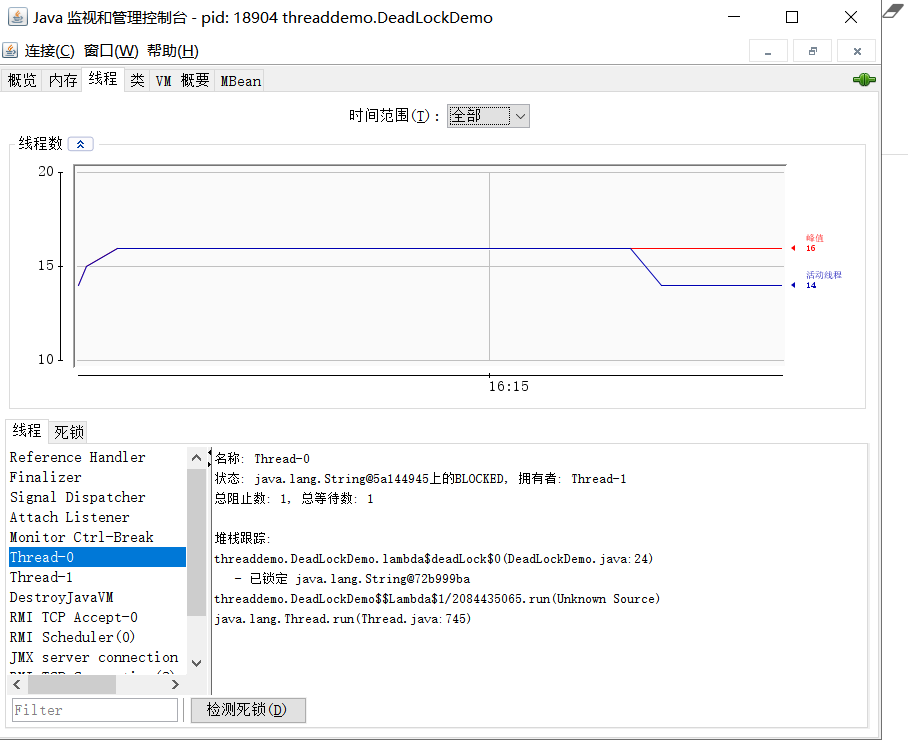The height and width of the screenshot is (742, 908).
Task: Click the blue 活动线程 14 legend marker
Action: (x=817, y=280)
